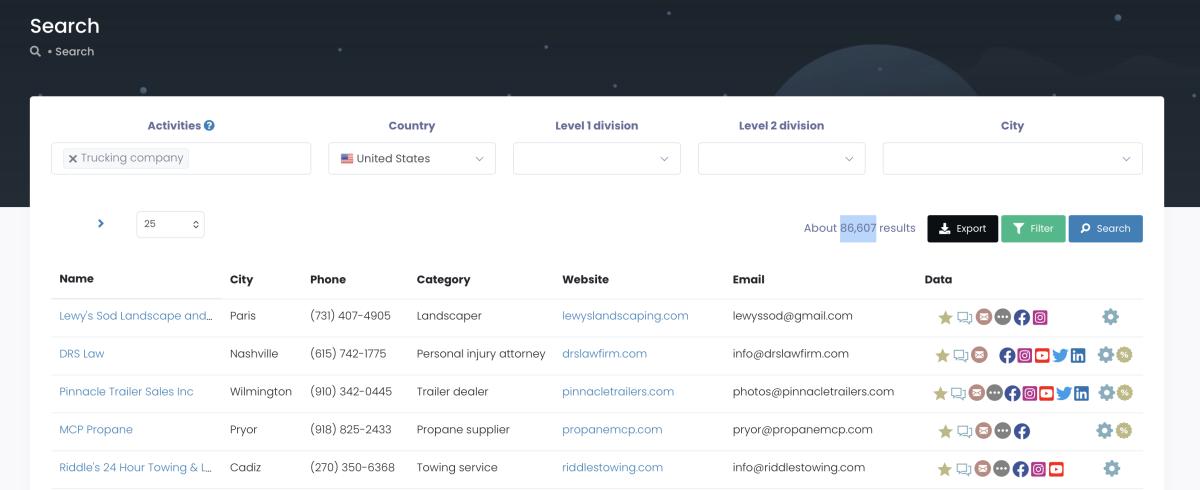The width and height of the screenshot is (1200, 490).
Task: Open the pinnacletrailers.com website link
Action: pyautogui.click(x=617, y=392)
